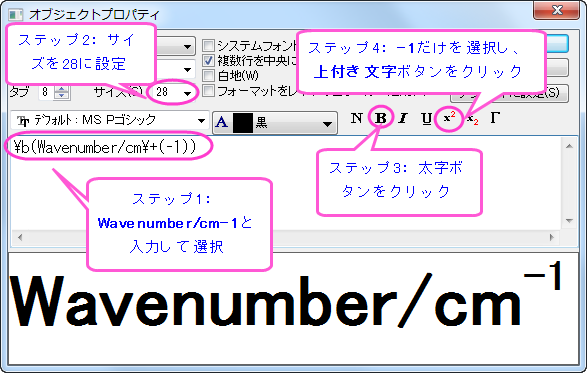Open the size 28 dropdown

coord(188,92)
